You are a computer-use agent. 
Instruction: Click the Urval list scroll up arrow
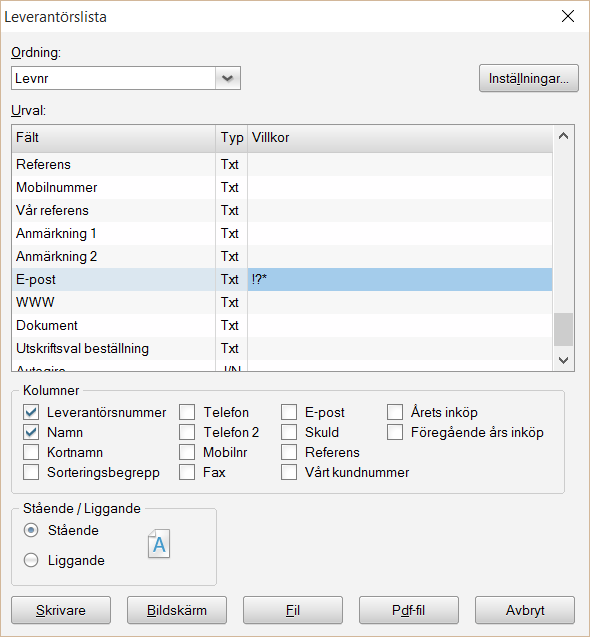pos(563,136)
